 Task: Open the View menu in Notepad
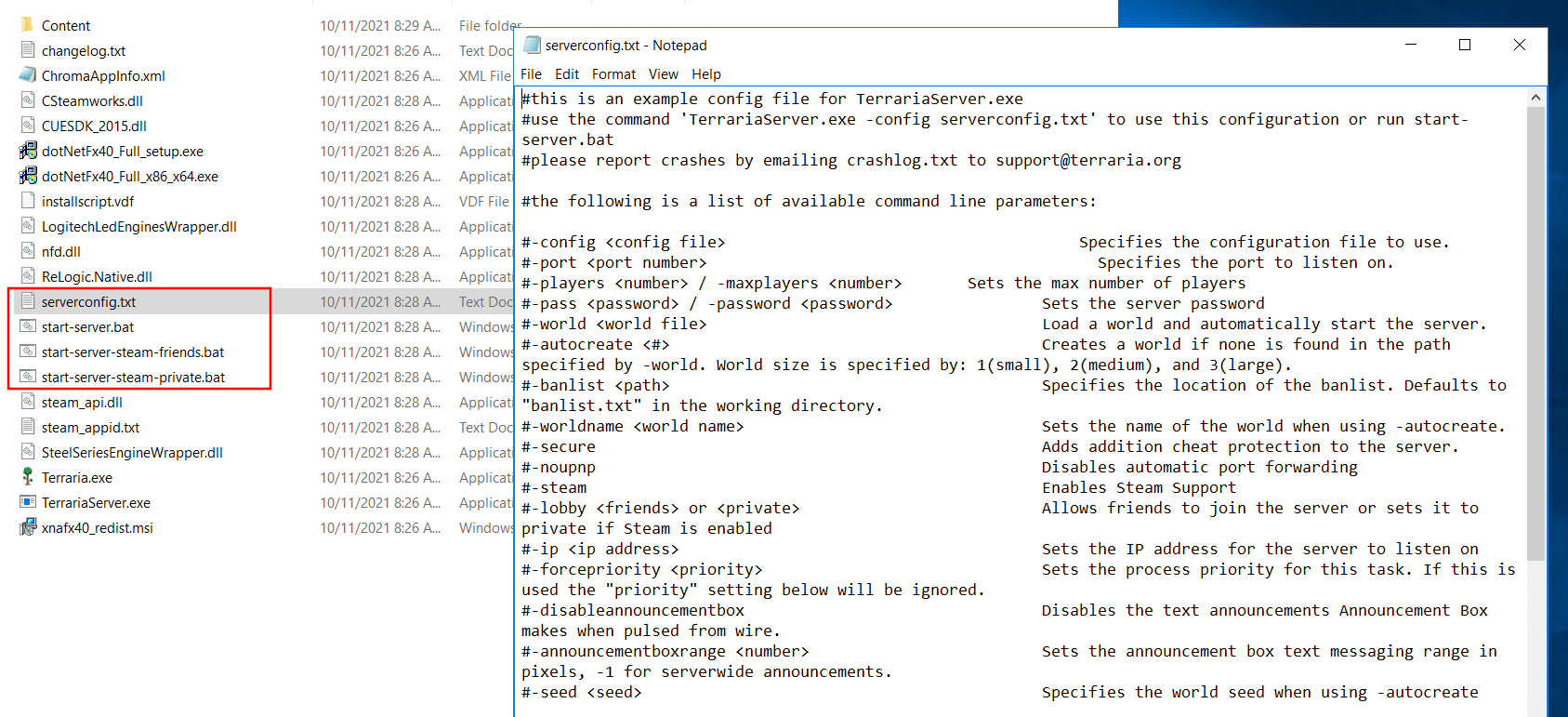tap(663, 74)
